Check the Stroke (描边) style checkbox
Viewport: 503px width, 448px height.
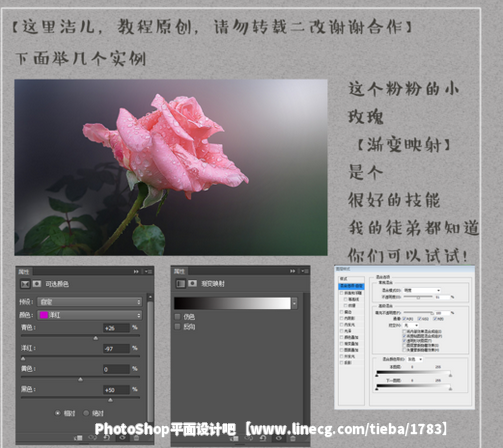pos(341,312)
